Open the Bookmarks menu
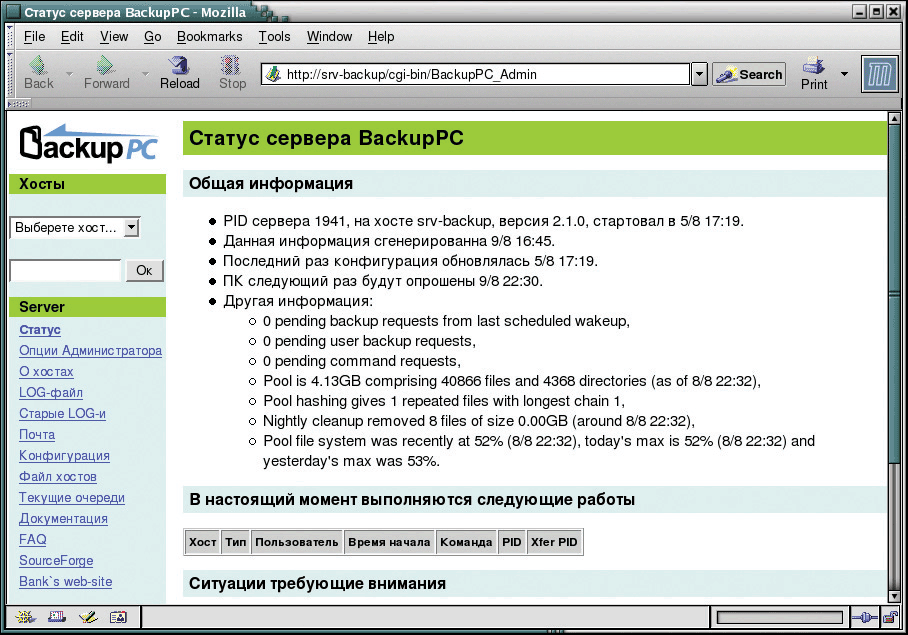Screen dimensions: 908x635 [x=209, y=37]
